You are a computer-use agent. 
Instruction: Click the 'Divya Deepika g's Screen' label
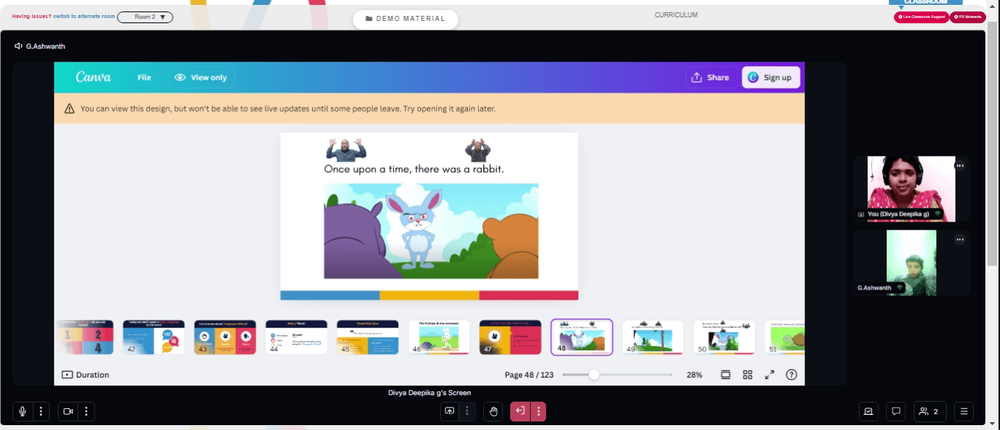click(x=430, y=392)
